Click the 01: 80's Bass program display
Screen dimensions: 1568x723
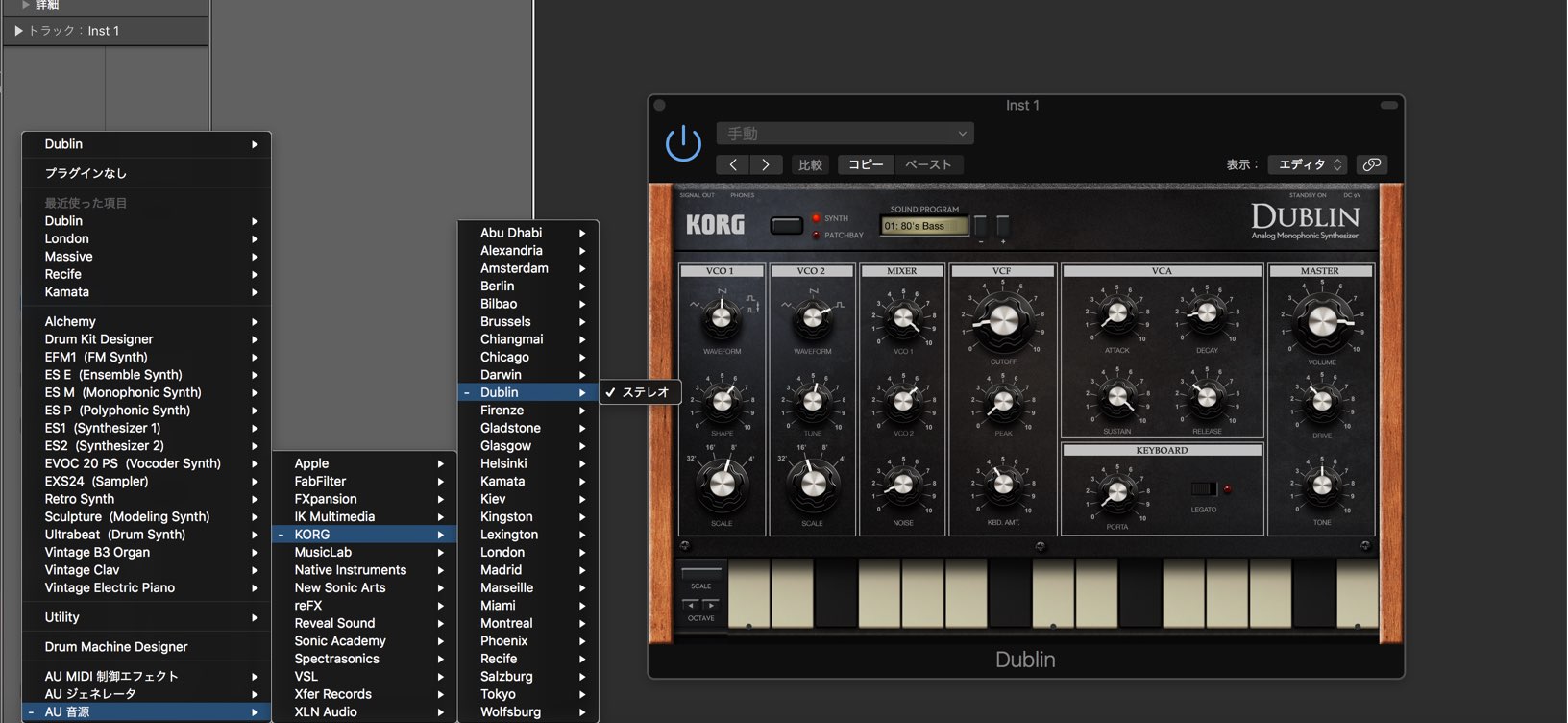click(923, 226)
